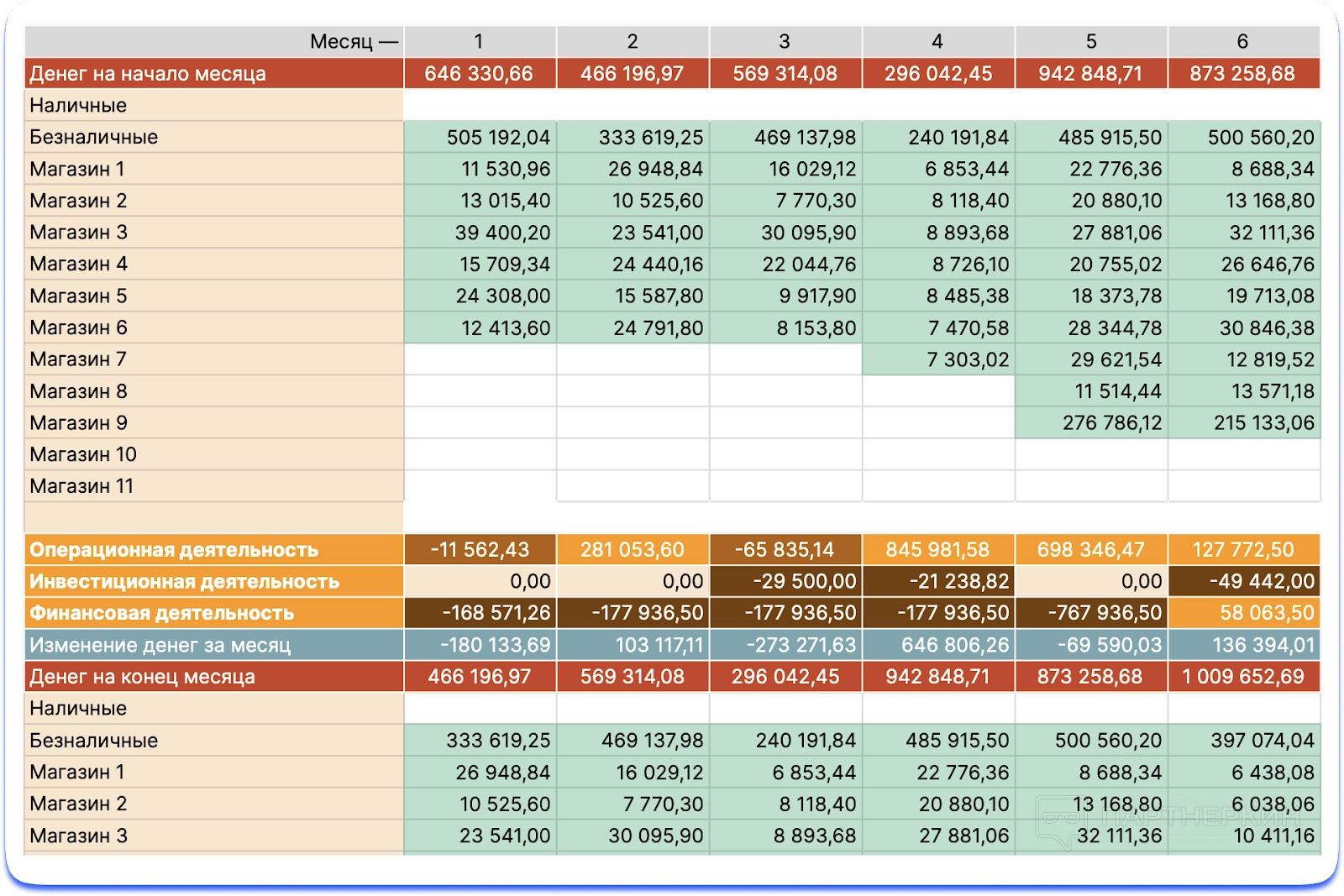The image size is (1344, 896).
Task: Select the month 6 column header
Action: [1242, 41]
